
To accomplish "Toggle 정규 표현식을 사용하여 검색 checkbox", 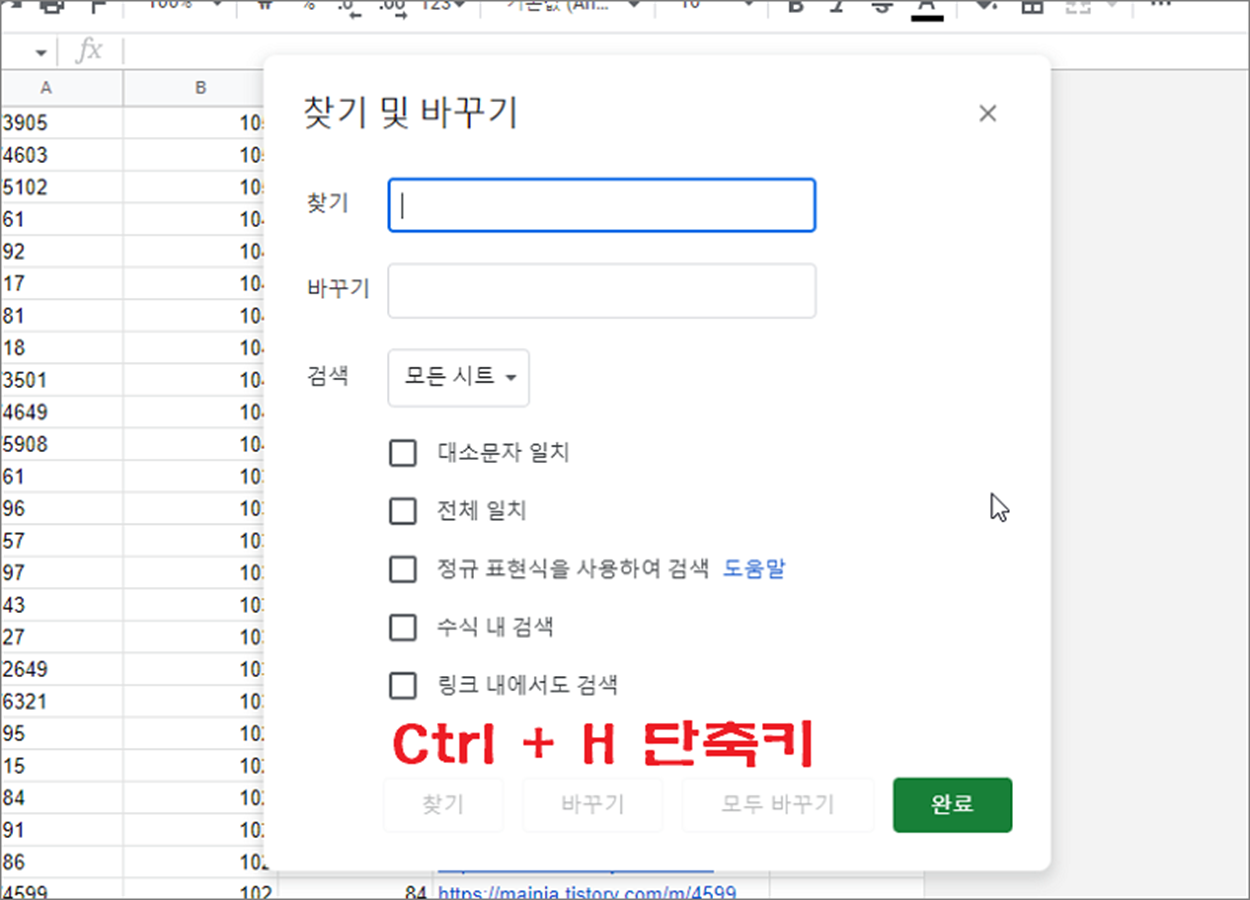I will coord(402,569).
